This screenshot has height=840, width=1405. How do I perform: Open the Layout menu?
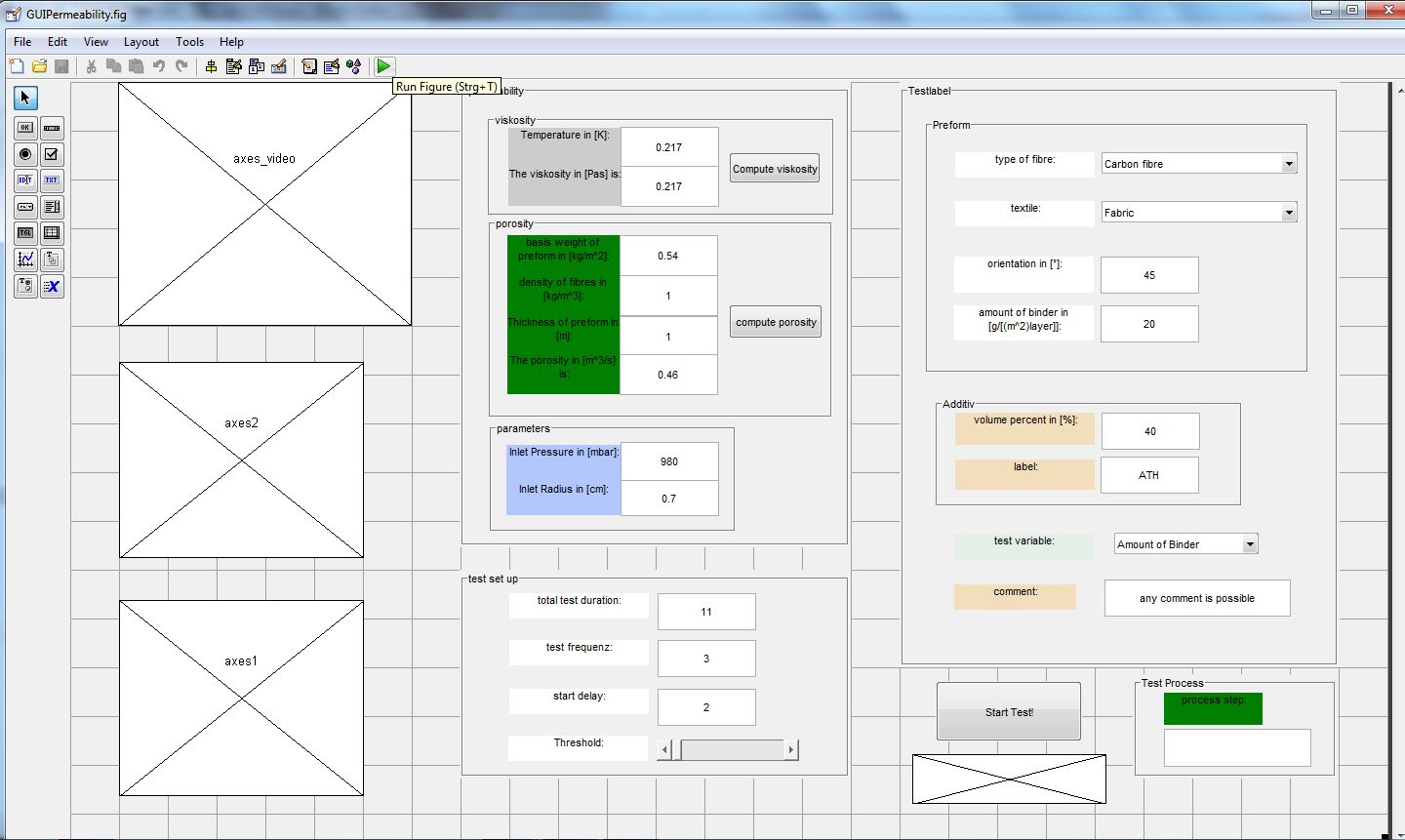point(140,42)
